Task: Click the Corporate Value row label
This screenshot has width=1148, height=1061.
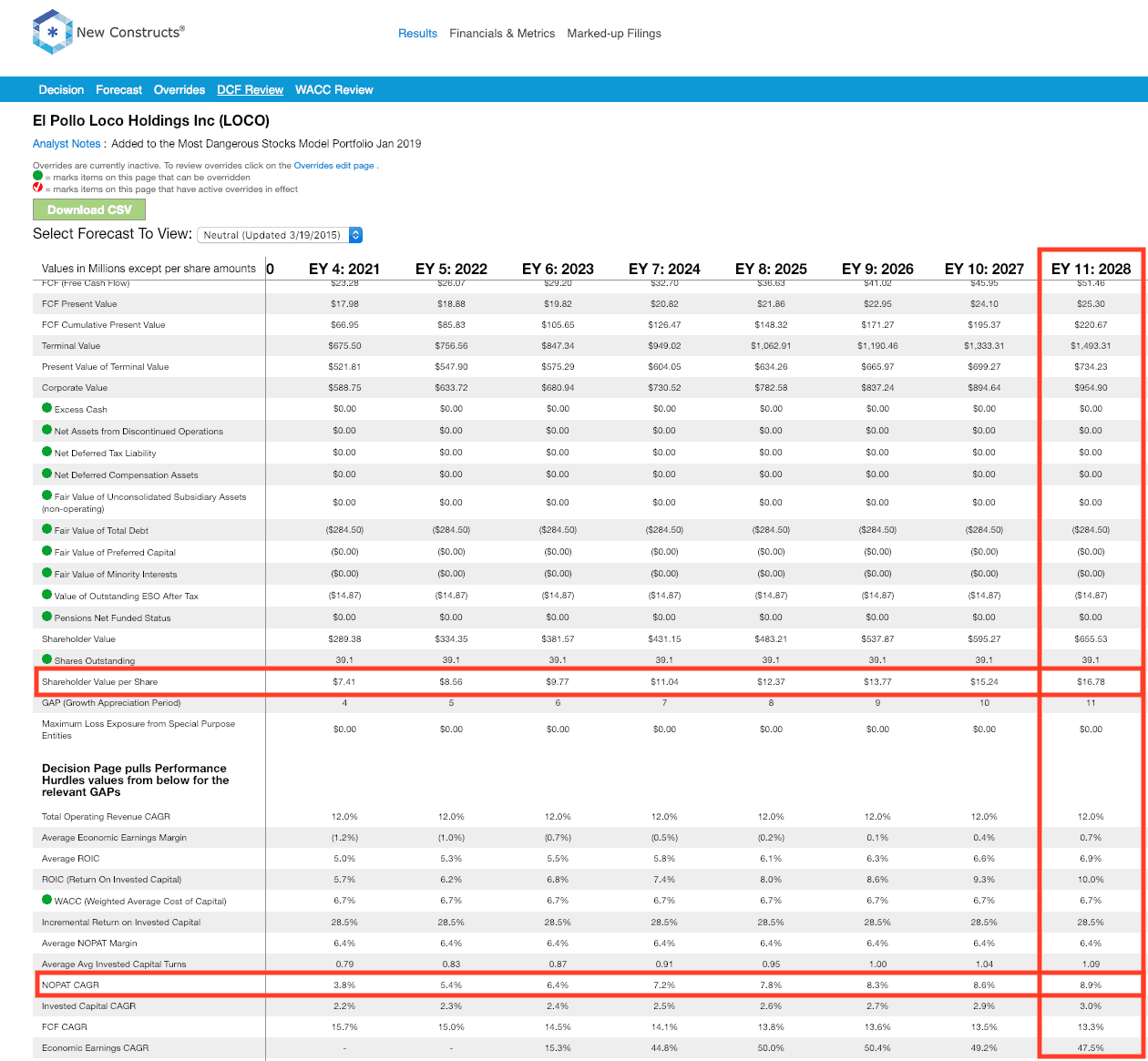Action: 75,388
